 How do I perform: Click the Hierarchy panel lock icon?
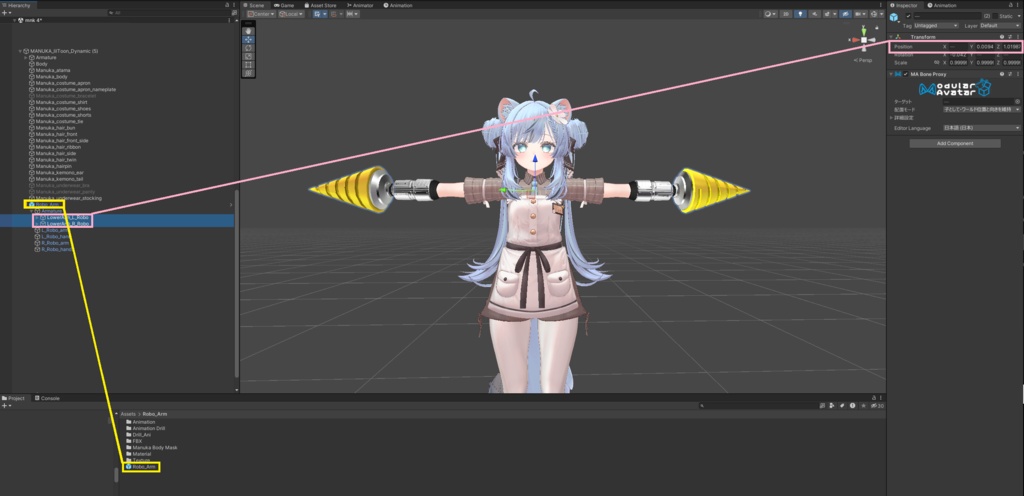pyautogui.click(x=228, y=5)
